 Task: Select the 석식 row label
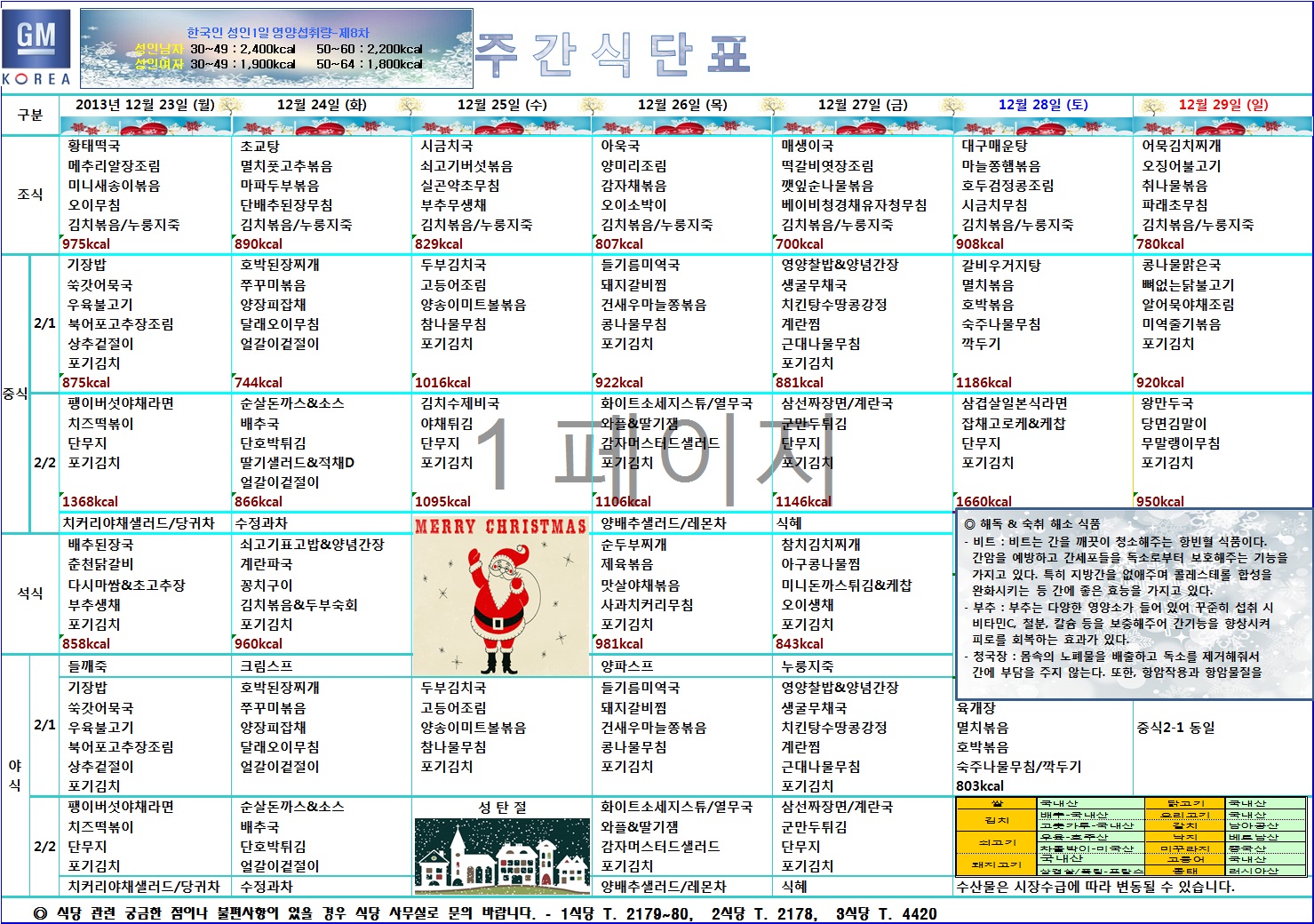pyautogui.click(x=30, y=593)
